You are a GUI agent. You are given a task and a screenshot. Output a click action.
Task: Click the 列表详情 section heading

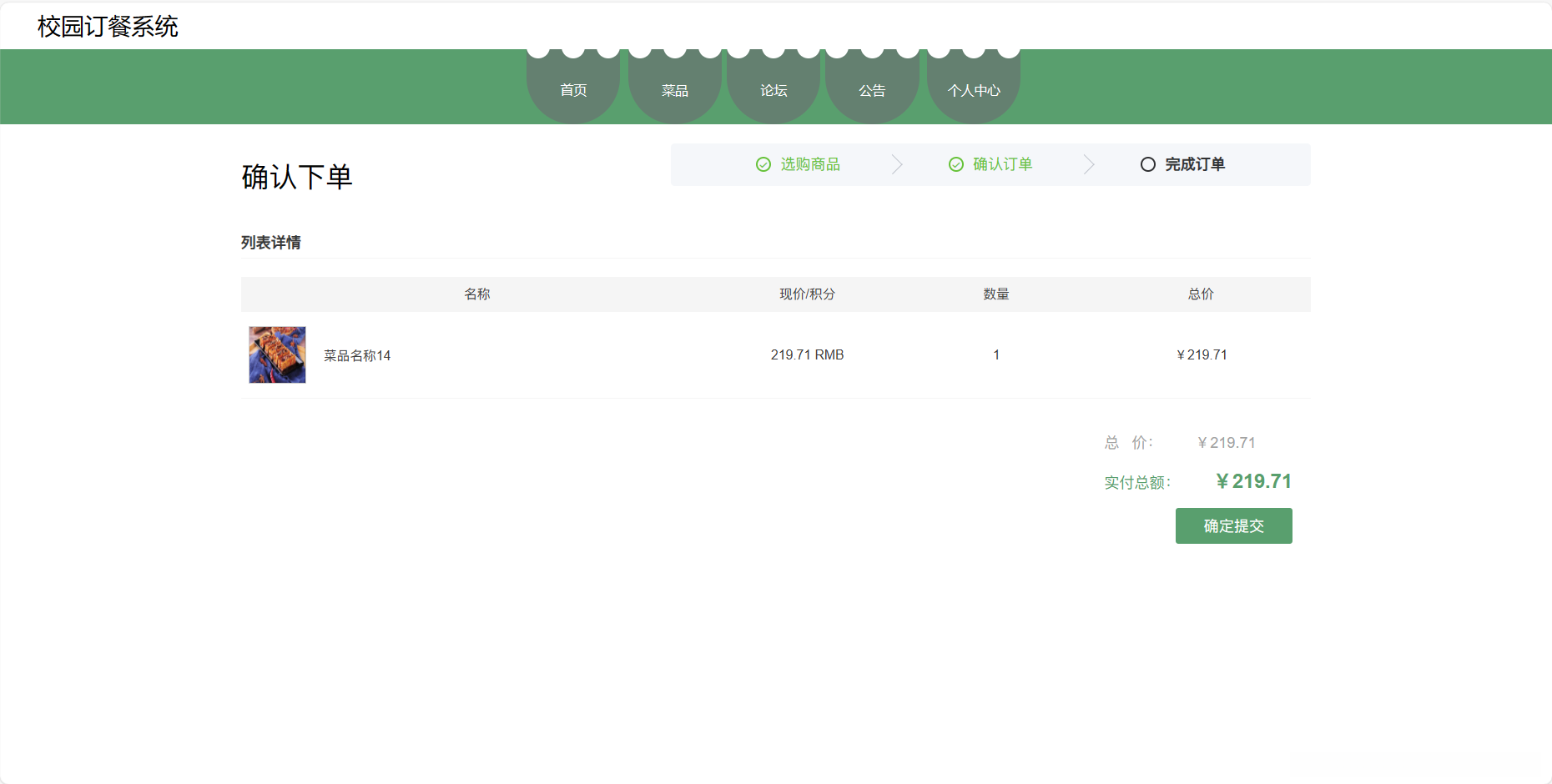270,243
